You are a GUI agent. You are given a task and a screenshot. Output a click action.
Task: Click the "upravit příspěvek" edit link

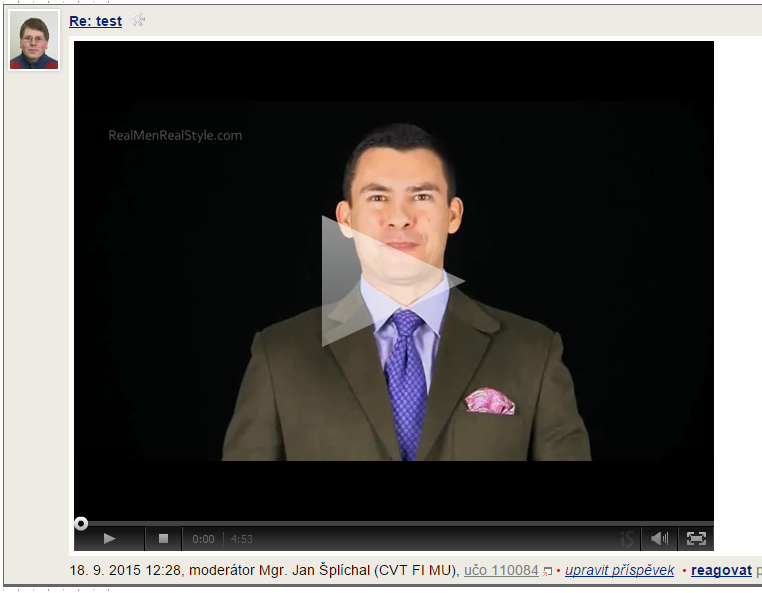(x=620, y=570)
